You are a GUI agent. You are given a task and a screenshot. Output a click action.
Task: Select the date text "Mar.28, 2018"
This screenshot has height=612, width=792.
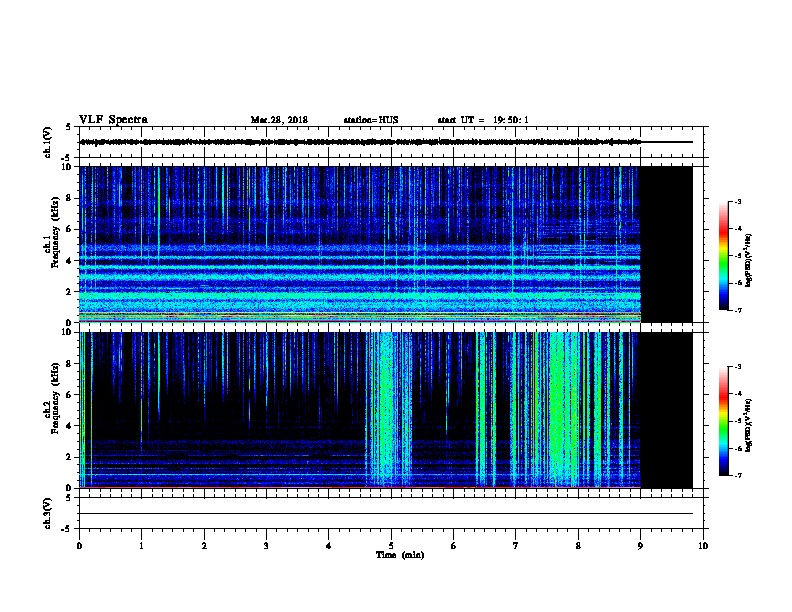pos(279,120)
